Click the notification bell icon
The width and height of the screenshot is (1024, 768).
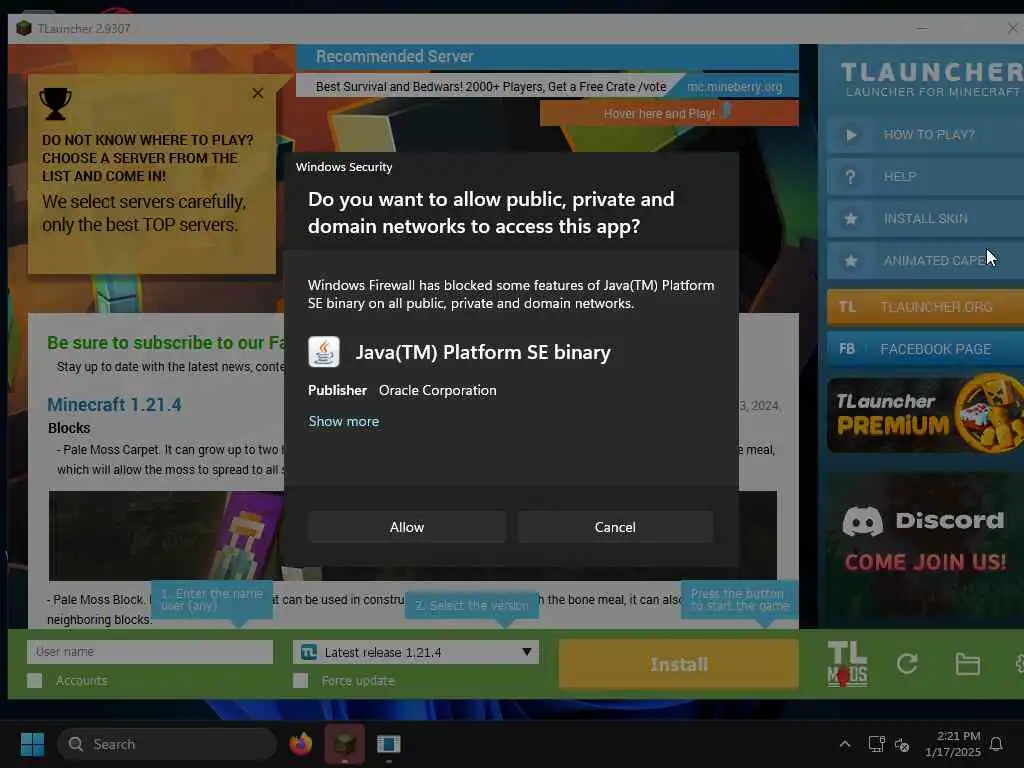996,744
